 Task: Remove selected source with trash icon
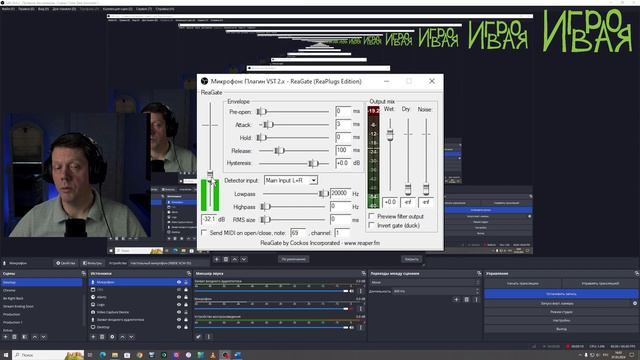102,337
